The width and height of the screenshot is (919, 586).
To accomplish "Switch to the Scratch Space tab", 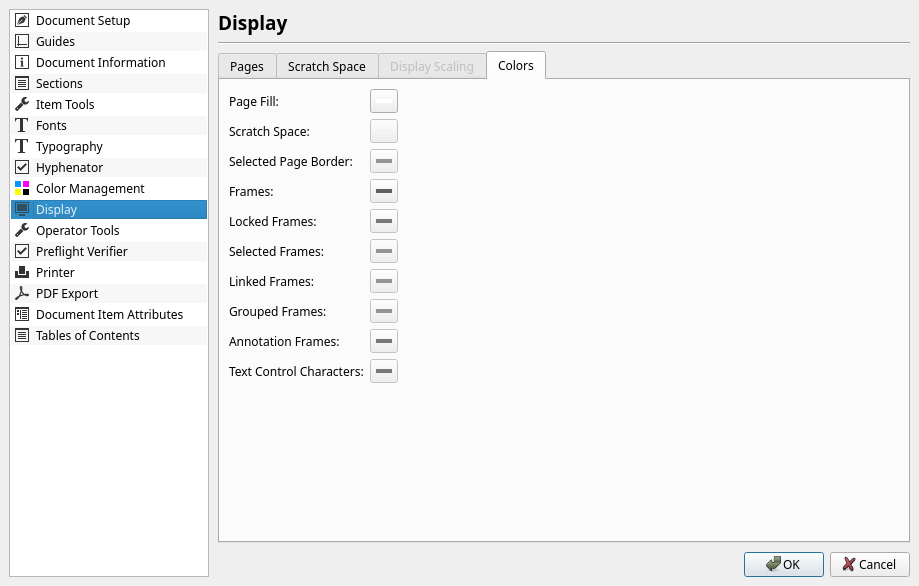I will [x=327, y=67].
